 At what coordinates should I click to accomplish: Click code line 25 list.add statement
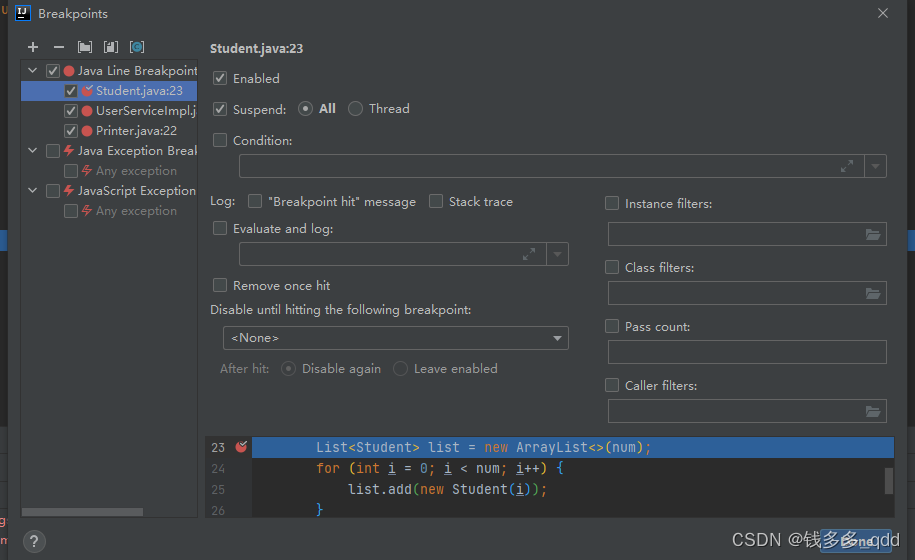tap(448, 489)
